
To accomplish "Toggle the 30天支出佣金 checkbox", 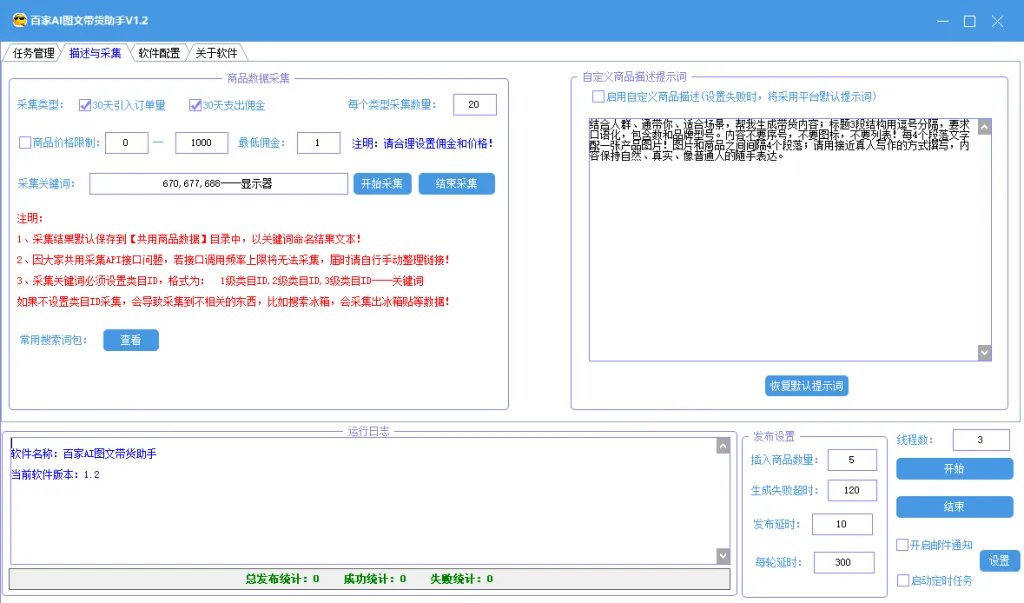I will pyautogui.click(x=195, y=105).
